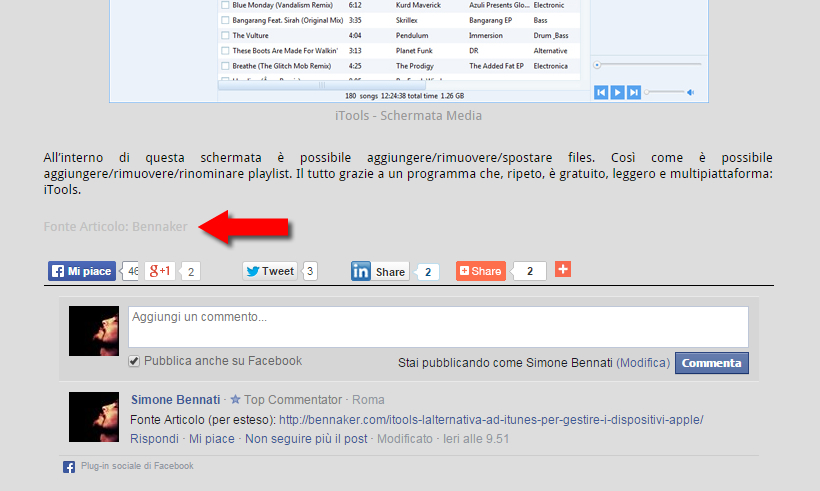Open the Google +1 count bubble
The height and width of the screenshot is (491, 820).
pos(190,272)
